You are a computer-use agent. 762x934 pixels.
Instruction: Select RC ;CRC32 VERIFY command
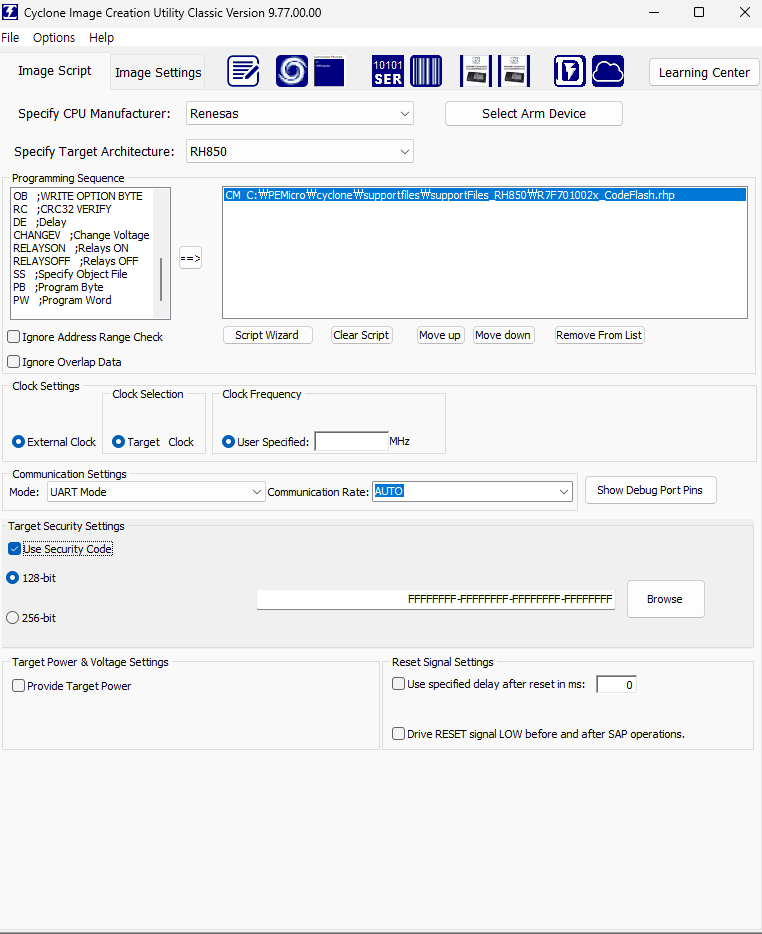(x=63, y=209)
